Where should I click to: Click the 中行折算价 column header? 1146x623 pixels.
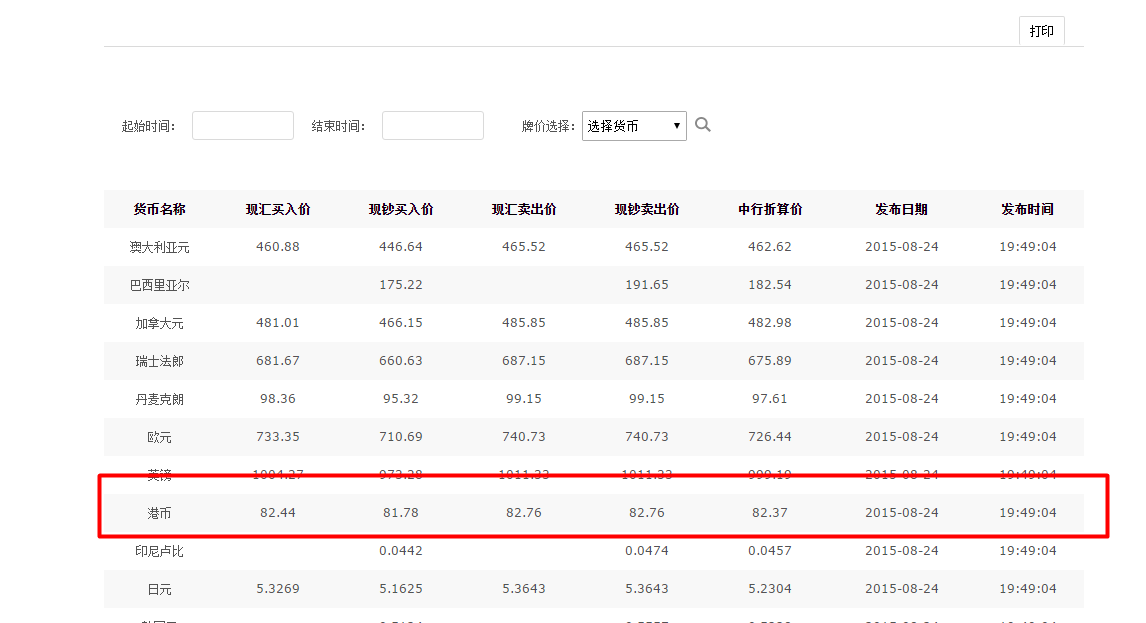pyautogui.click(x=770, y=209)
